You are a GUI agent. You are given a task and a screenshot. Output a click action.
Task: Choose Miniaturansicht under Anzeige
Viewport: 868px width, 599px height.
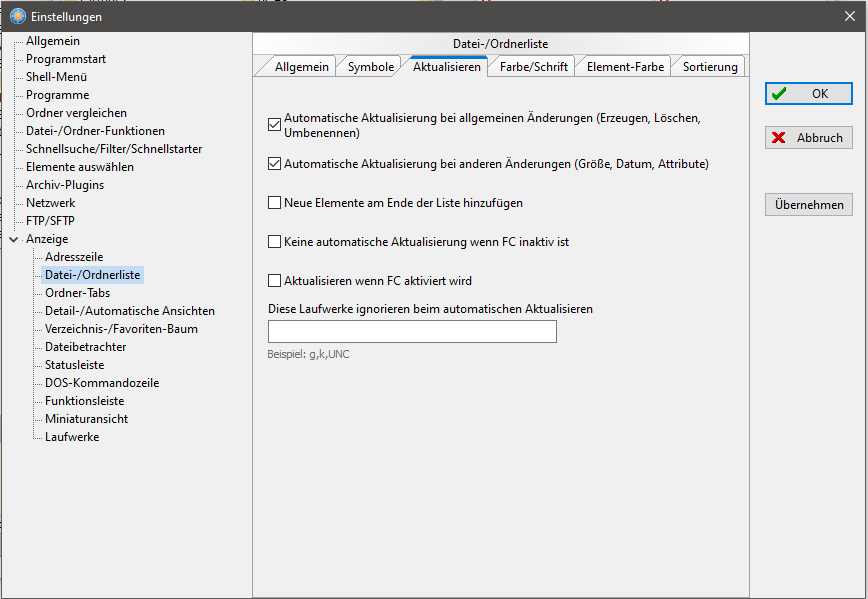86,419
